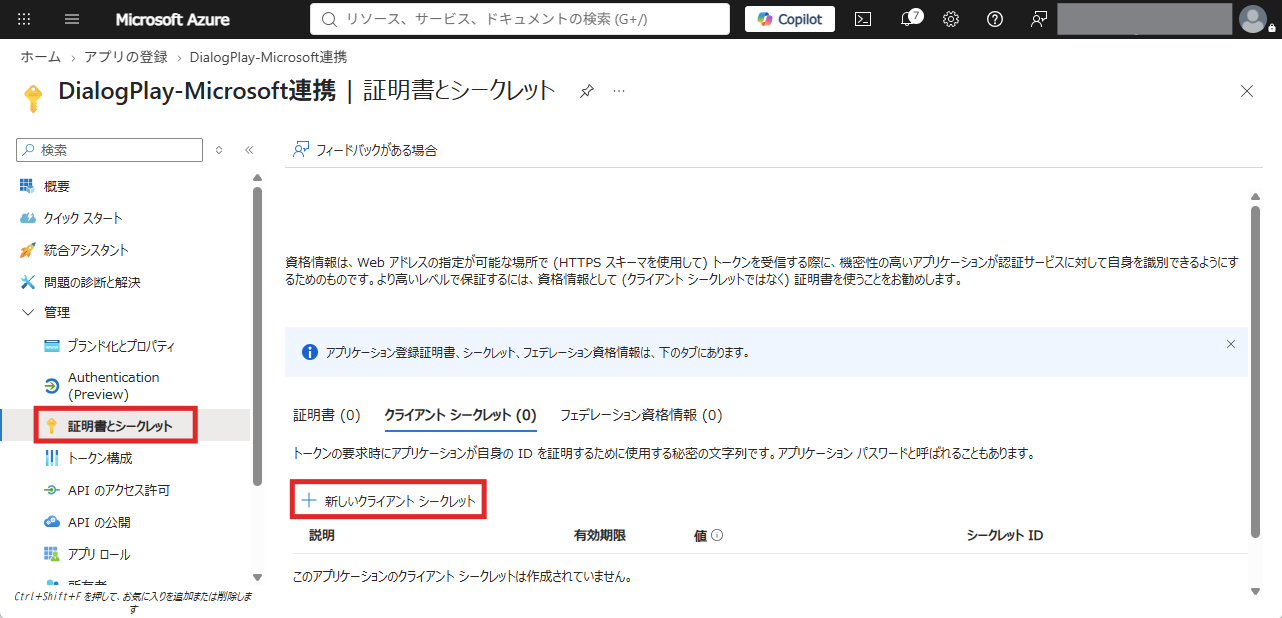The image size is (1282, 618).
Task: Open the more options ellipsis by title
Action: click(x=619, y=91)
